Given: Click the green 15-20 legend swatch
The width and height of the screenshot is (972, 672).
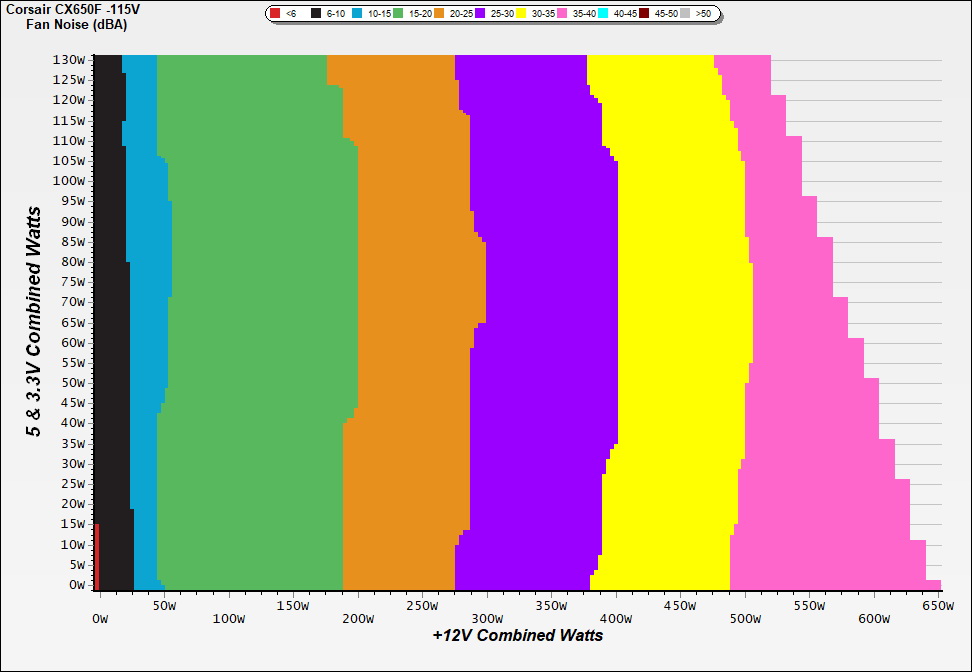Looking at the screenshot, I should 399,14.
